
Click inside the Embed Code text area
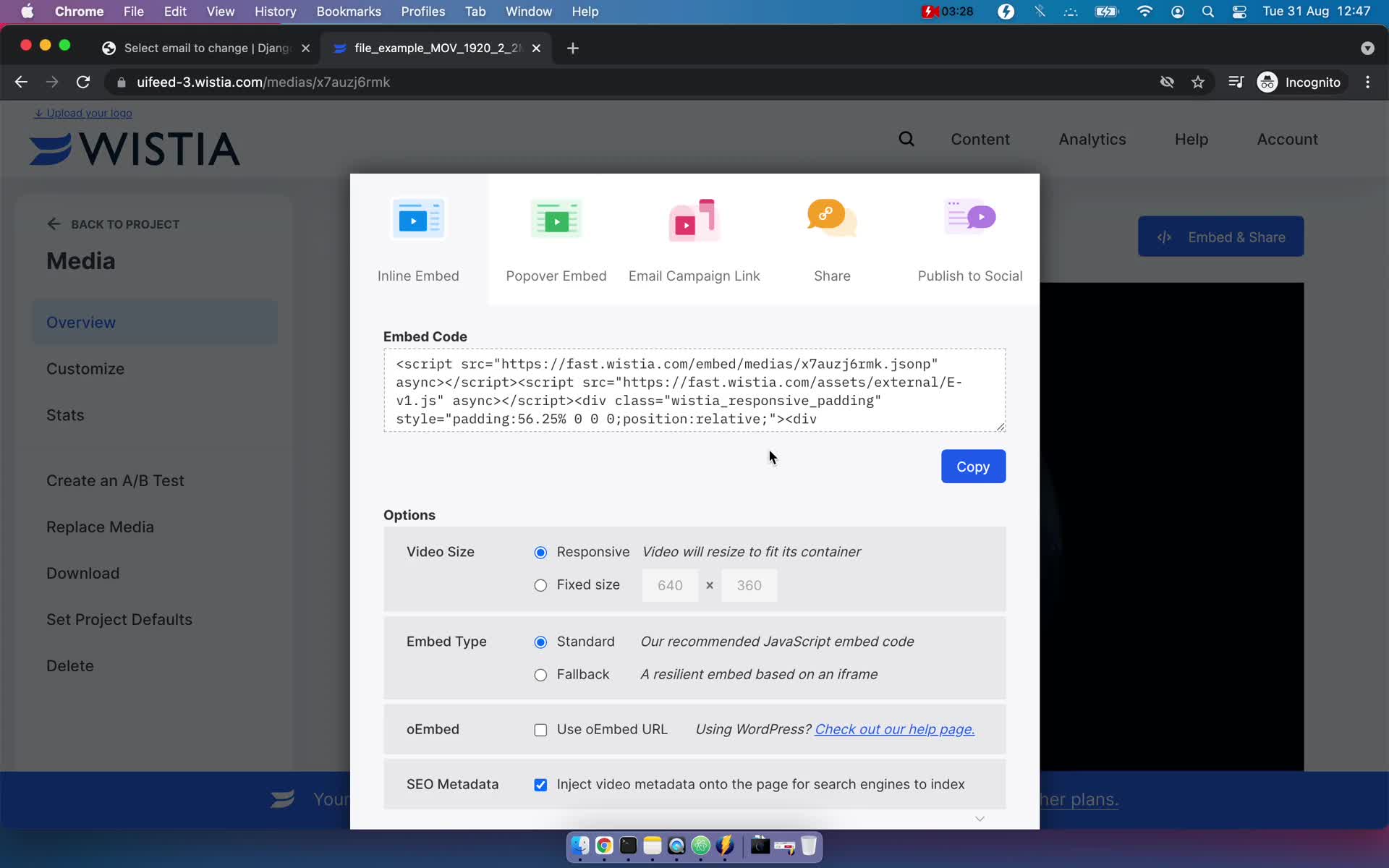(x=694, y=391)
